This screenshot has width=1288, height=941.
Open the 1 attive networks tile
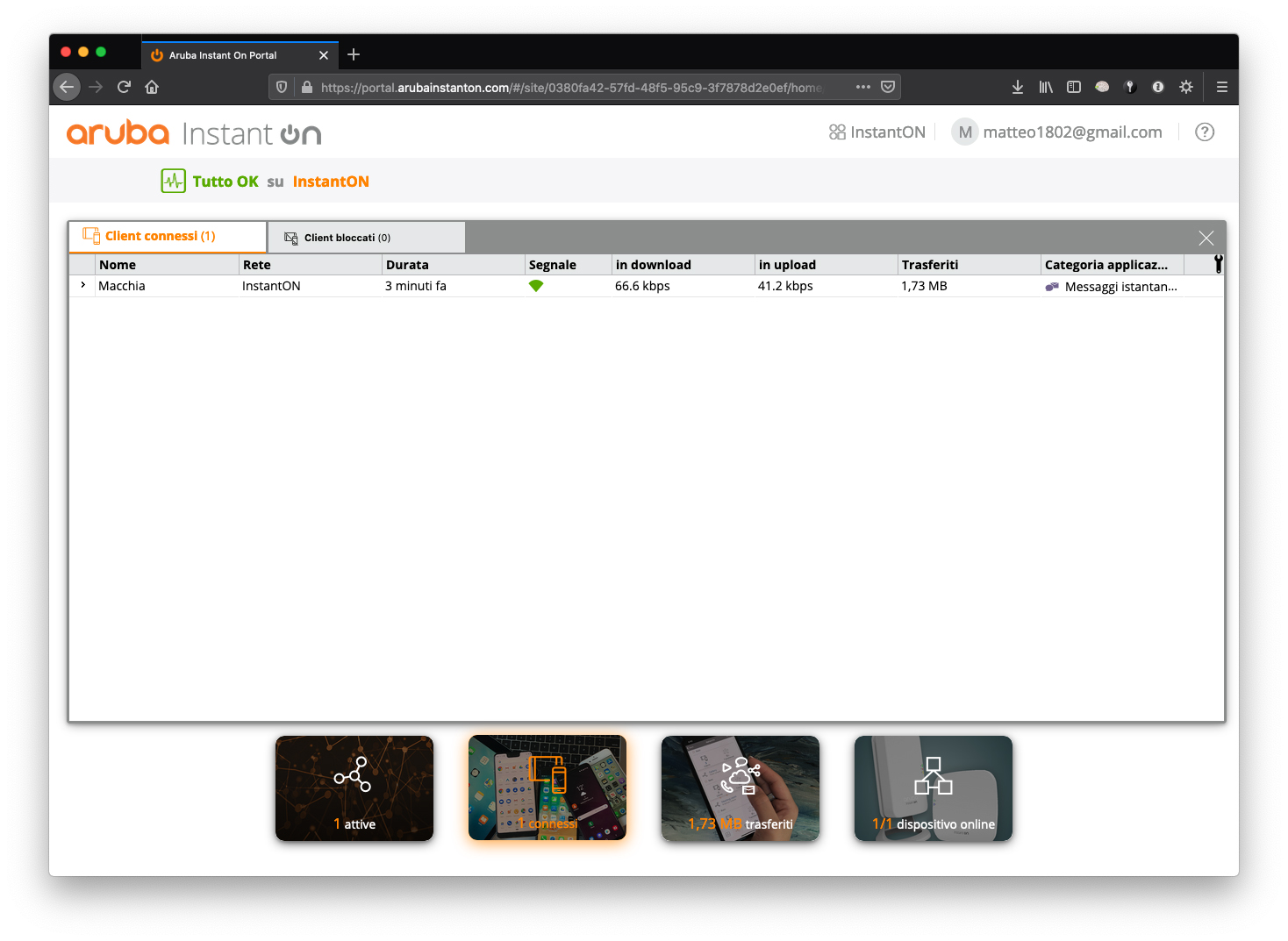[354, 788]
